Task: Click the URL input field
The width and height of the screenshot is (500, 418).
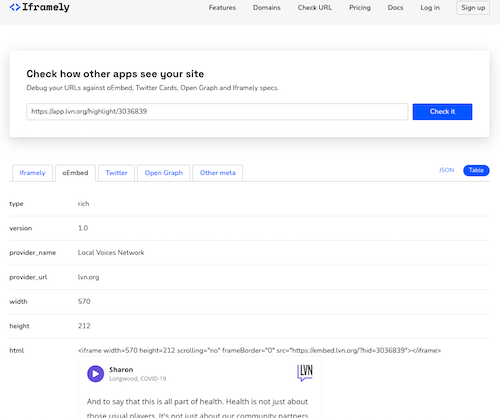Action: 217,112
